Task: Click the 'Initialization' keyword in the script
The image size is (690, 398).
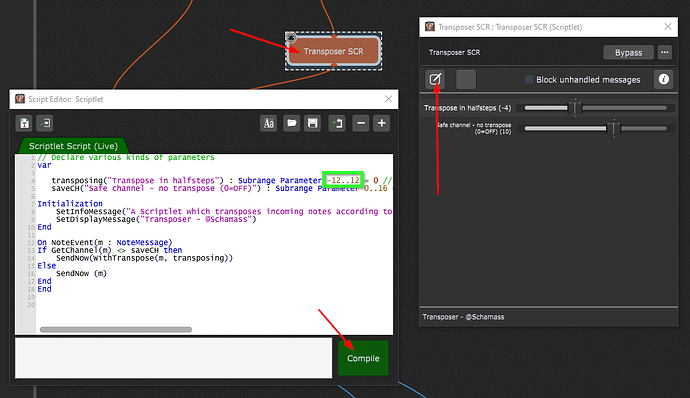Action: (x=70, y=203)
